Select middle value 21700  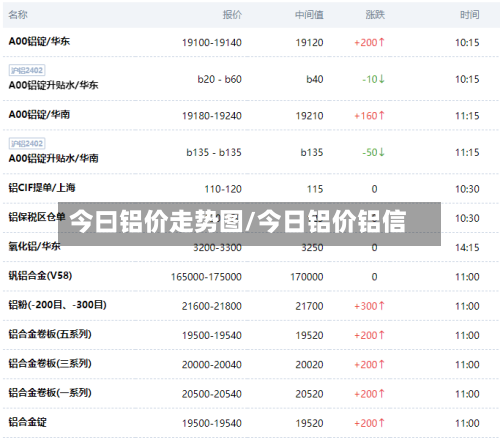309,306
